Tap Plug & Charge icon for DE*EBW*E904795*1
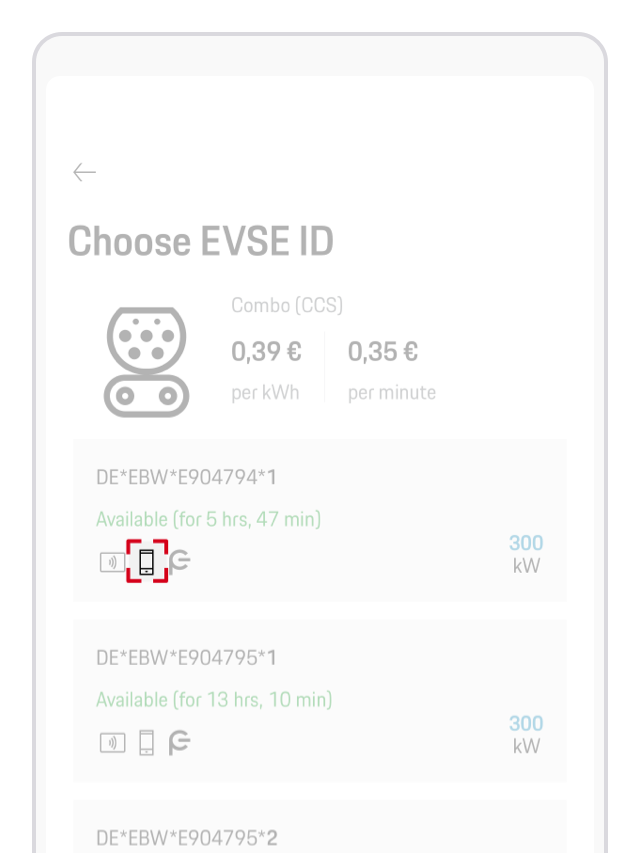The height and width of the screenshot is (853, 640). tap(179, 743)
